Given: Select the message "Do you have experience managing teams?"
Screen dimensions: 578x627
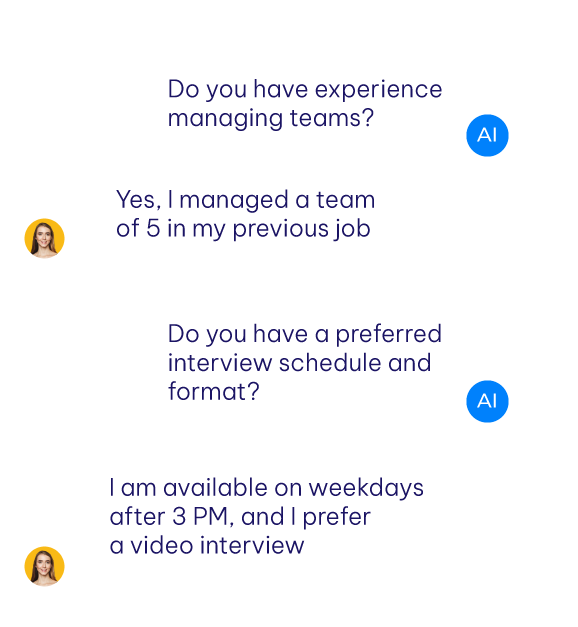Looking at the screenshot, I should [305, 104].
